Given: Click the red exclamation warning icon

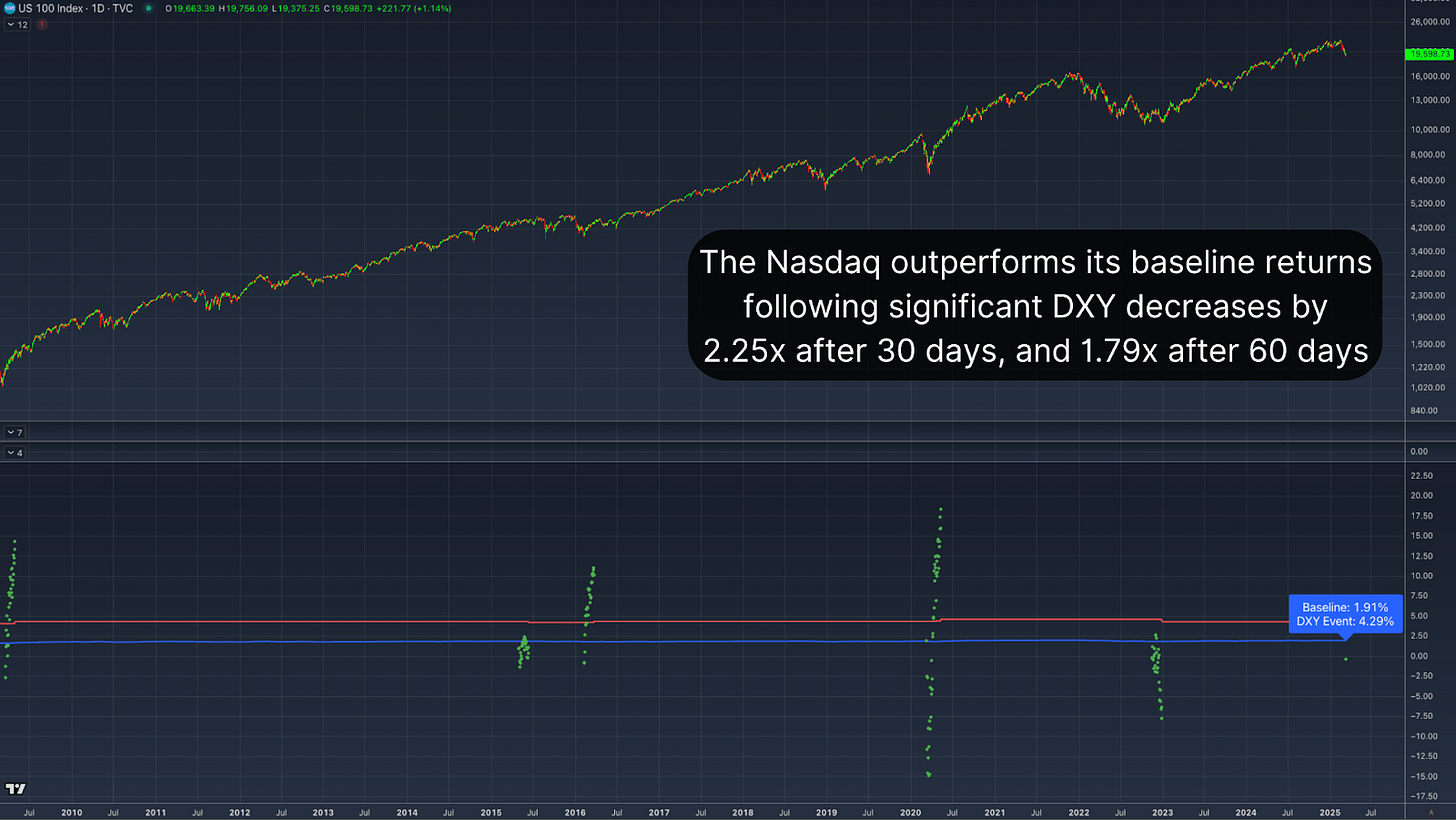Looking at the screenshot, I should click(x=43, y=25).
